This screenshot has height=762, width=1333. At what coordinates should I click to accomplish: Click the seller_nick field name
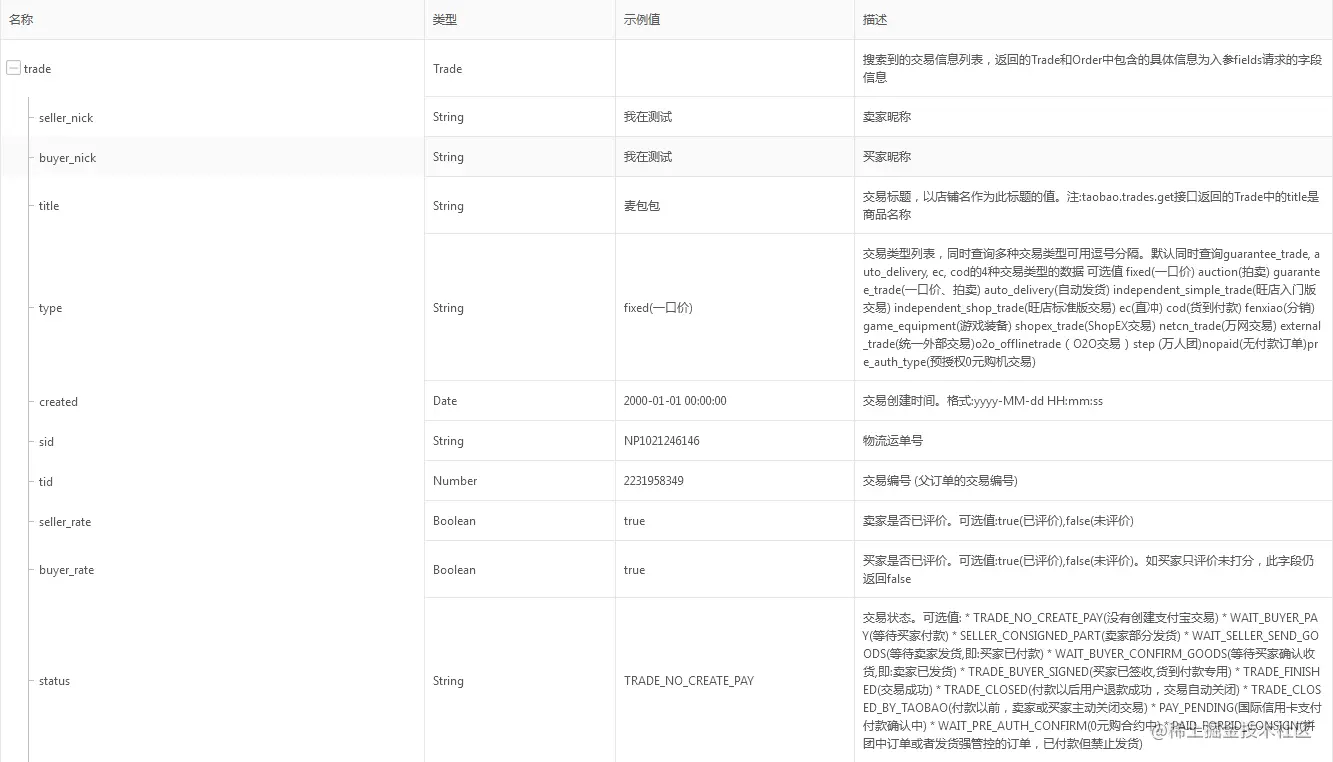(65, 117)
